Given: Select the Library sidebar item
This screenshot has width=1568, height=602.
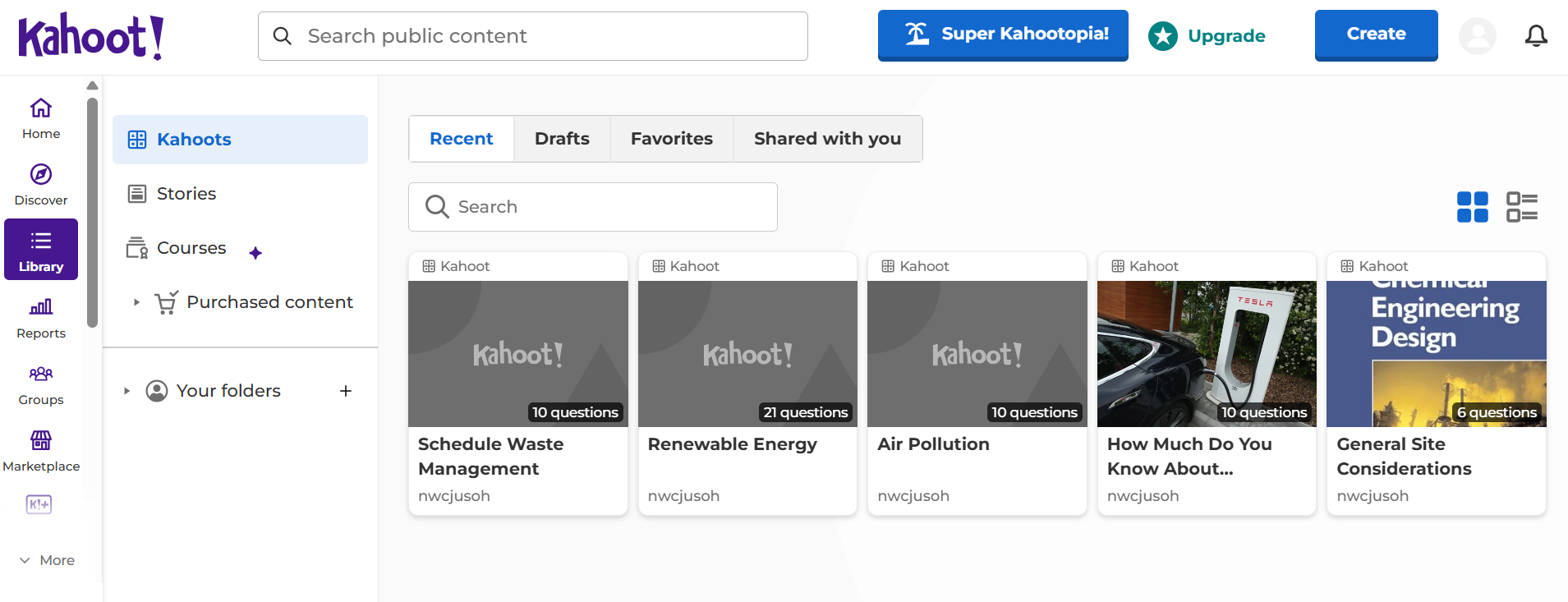Looking at the screenshot, I should point(41,250).
